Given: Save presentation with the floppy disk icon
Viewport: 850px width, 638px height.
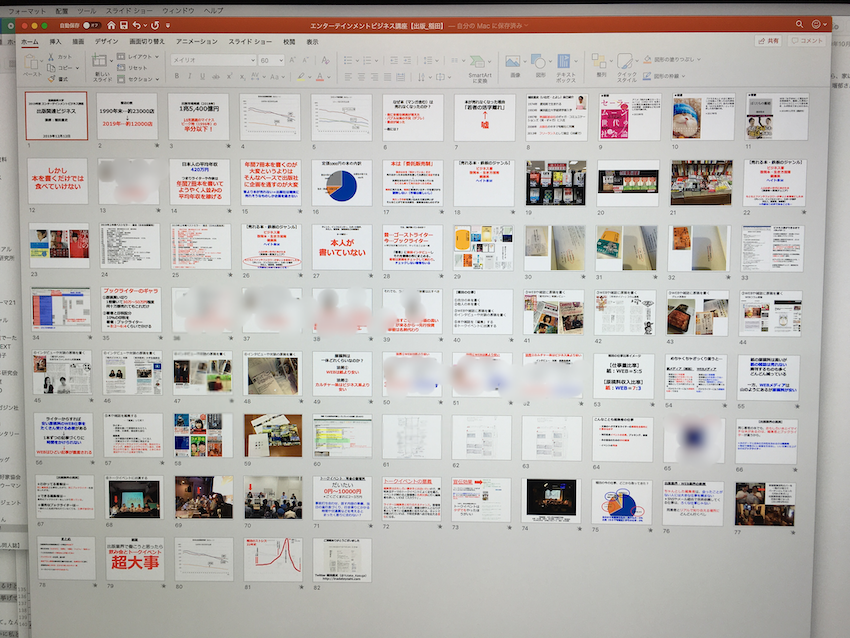Looking at the screenshot, I should [x=125, y=24].
